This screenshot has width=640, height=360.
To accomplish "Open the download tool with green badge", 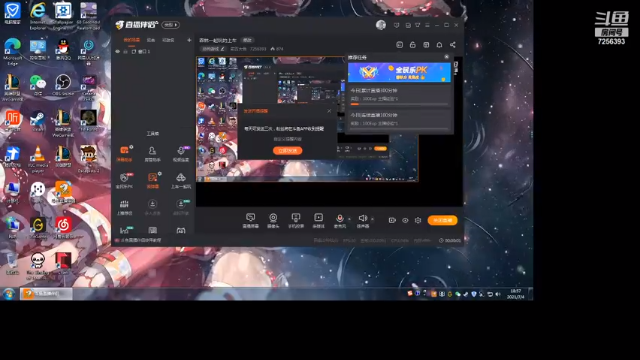I will [x=181, y=207].
